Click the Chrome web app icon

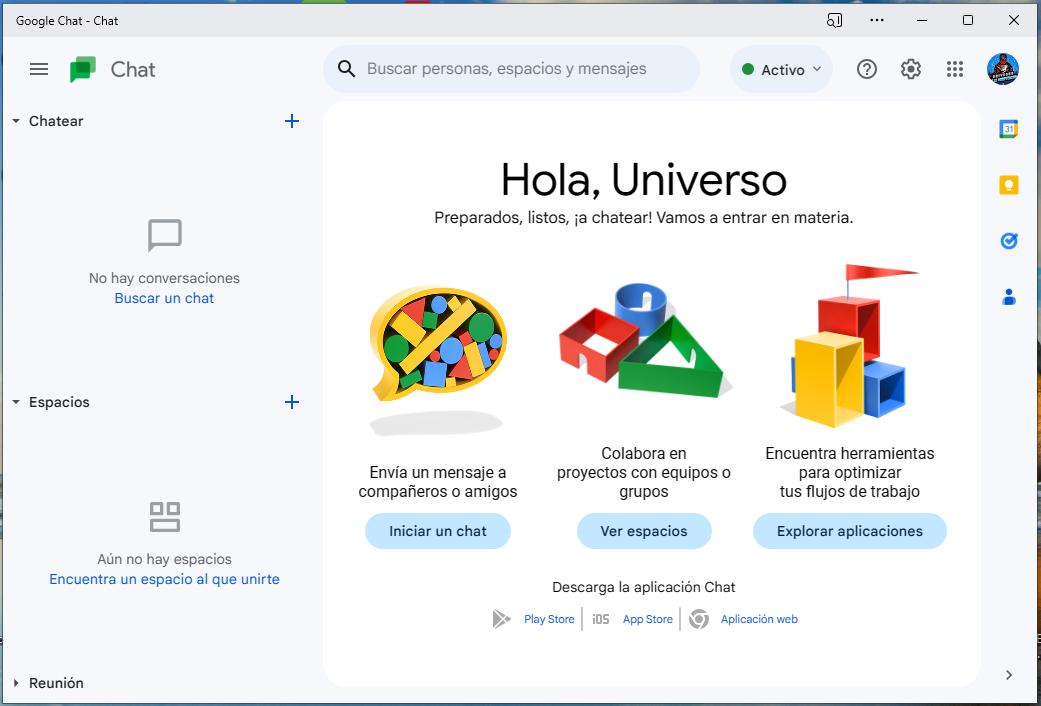[698, 619]
